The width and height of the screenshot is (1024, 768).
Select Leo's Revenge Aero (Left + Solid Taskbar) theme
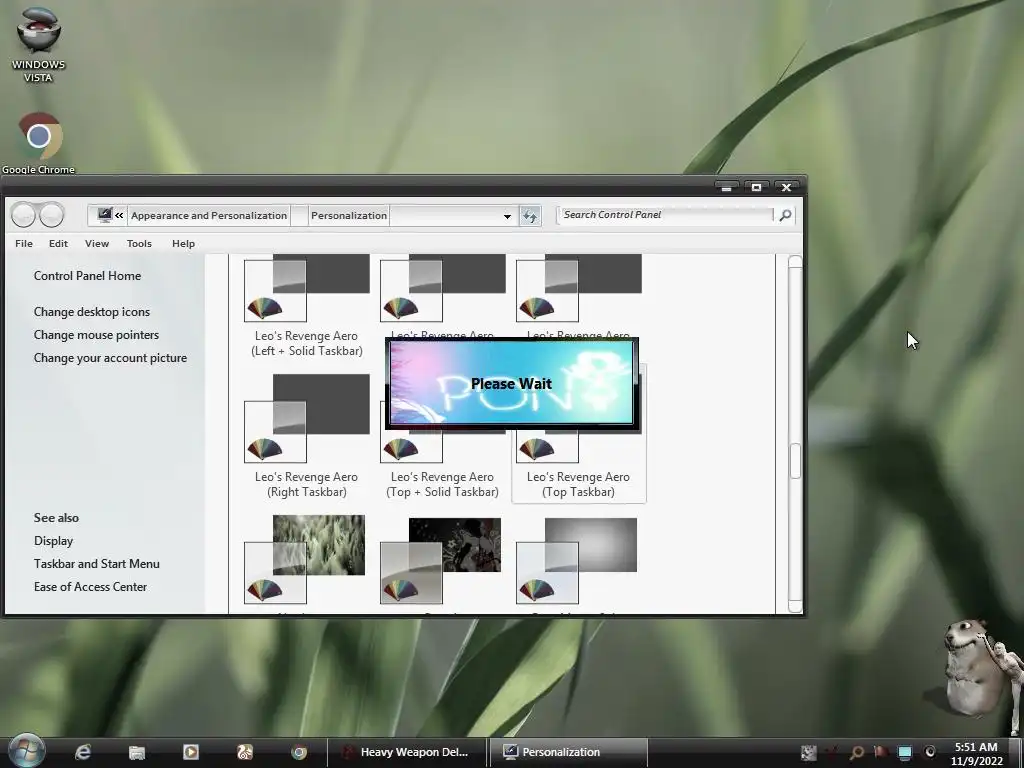[306, 306]
